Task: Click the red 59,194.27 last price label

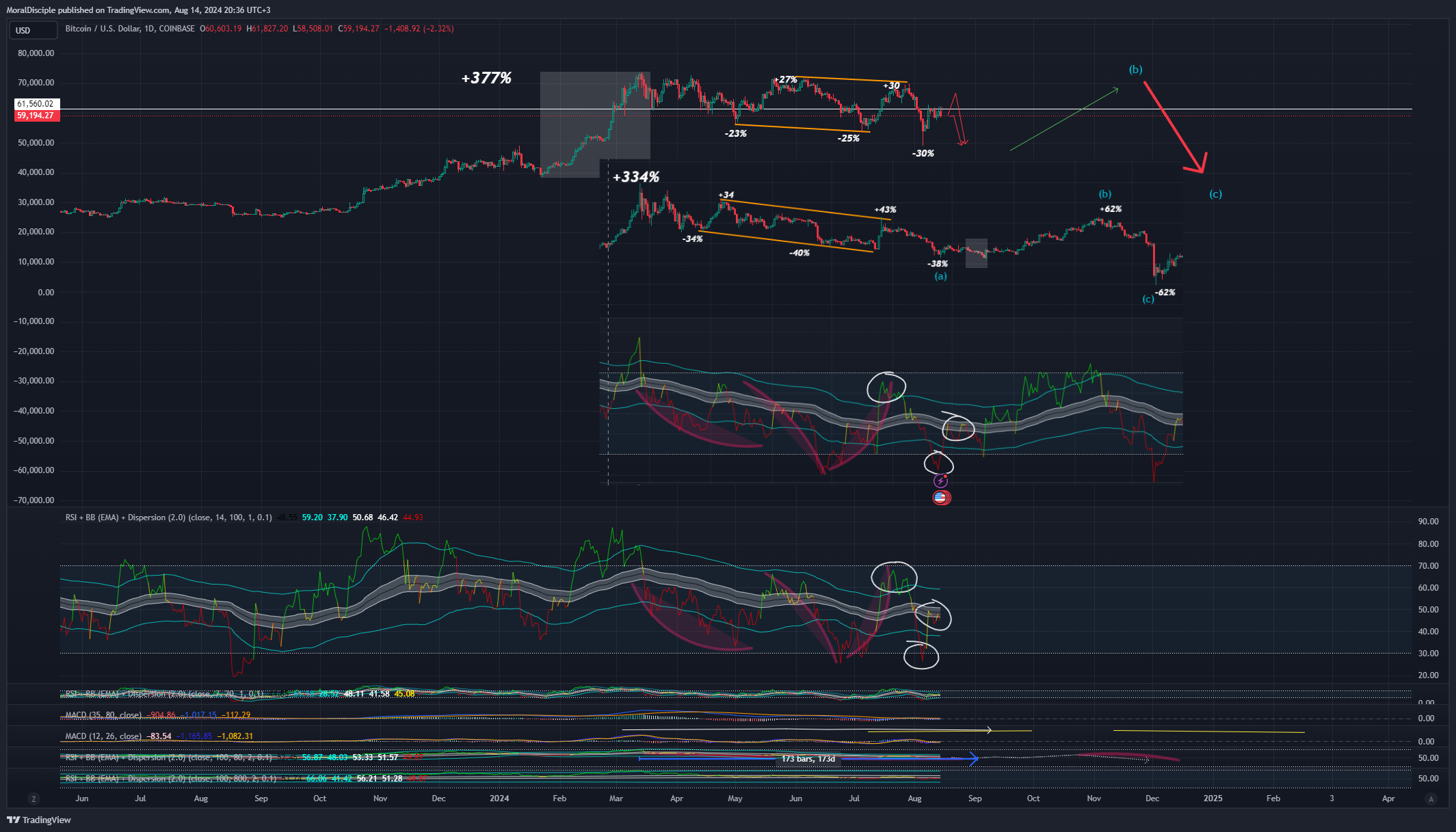Action: (x=37, y=116)
